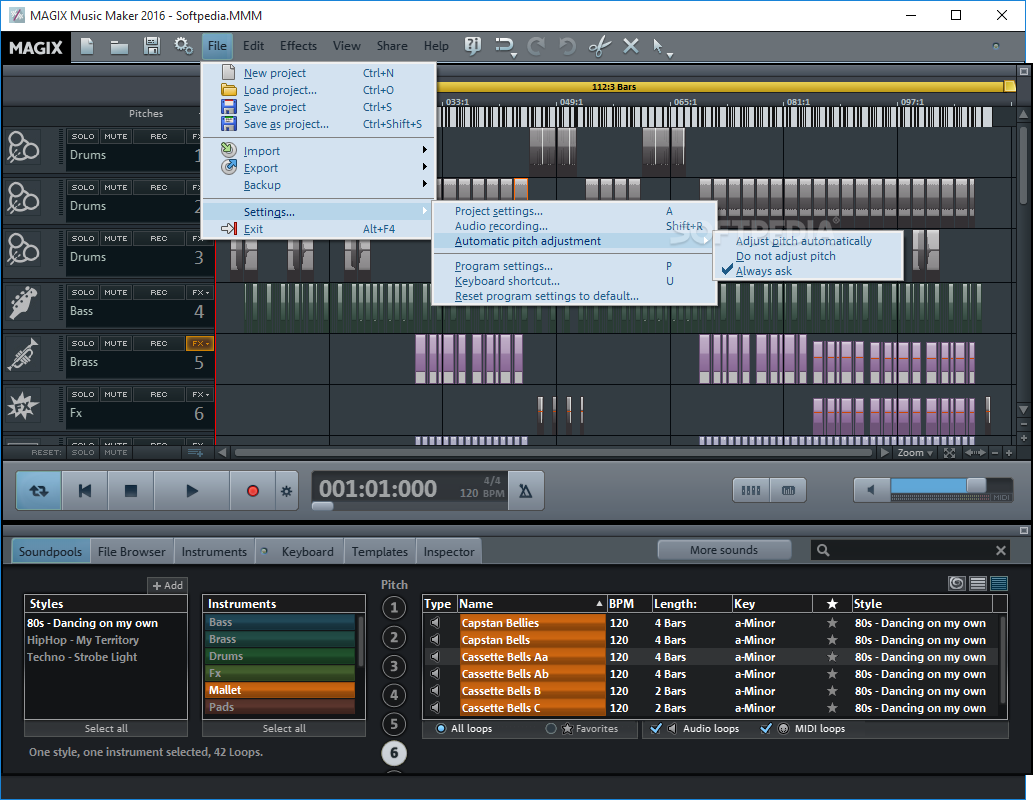Toggle MUTE on the Brass track
The width and height of the screenshot is (1033, 800).
coord(116,344)
